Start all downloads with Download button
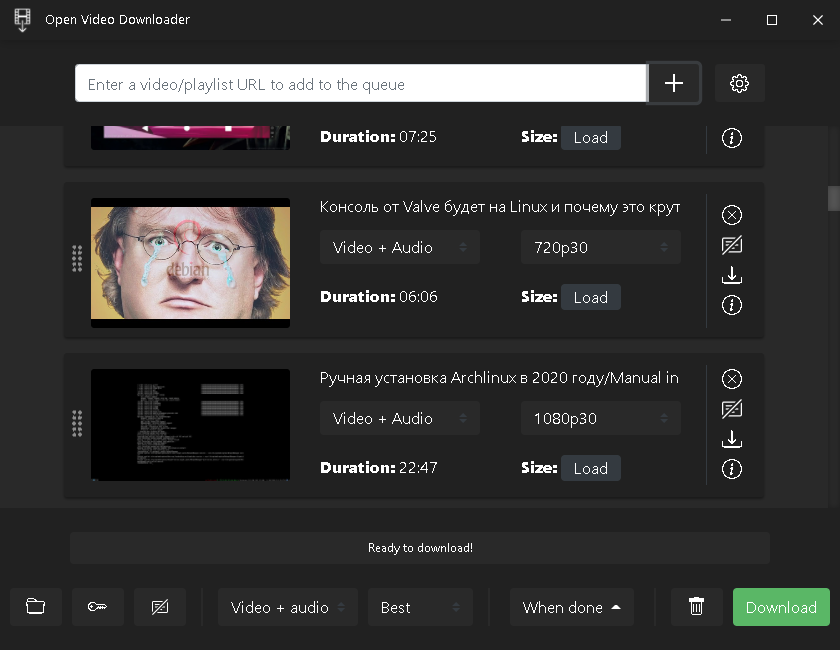The image size is (840, 650). [781, 607]
